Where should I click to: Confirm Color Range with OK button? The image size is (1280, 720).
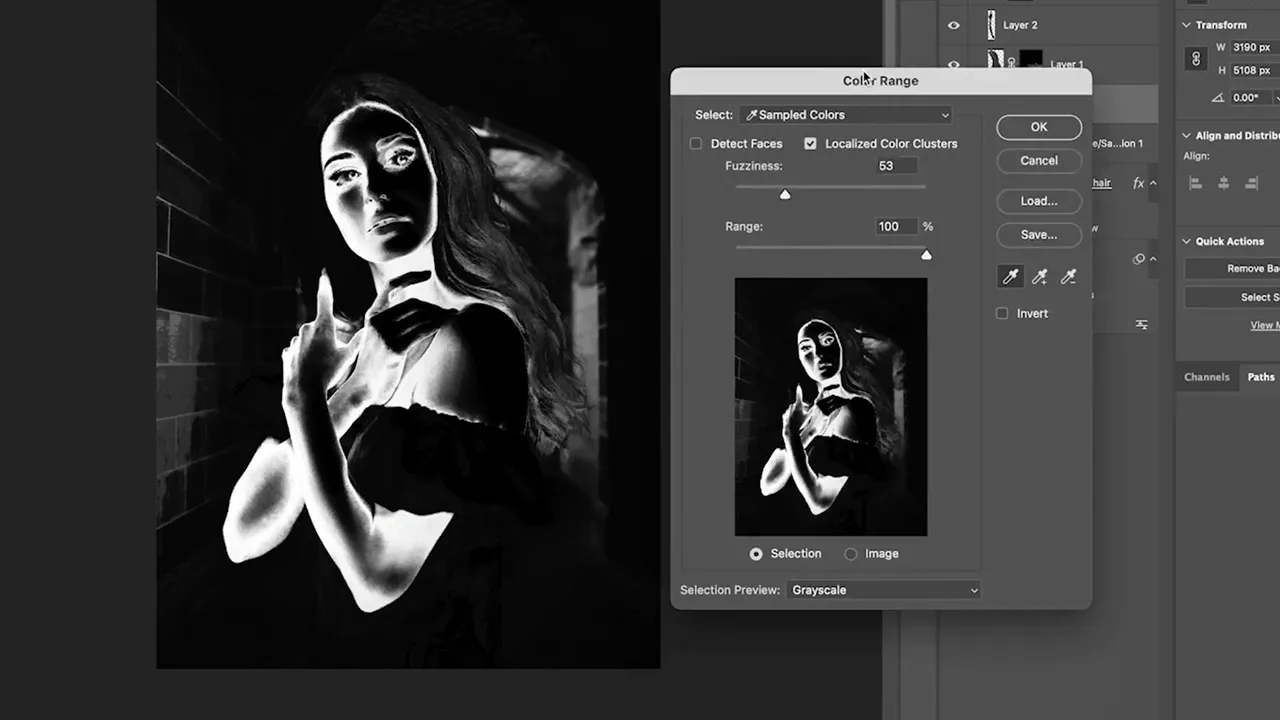(1039, 127)
